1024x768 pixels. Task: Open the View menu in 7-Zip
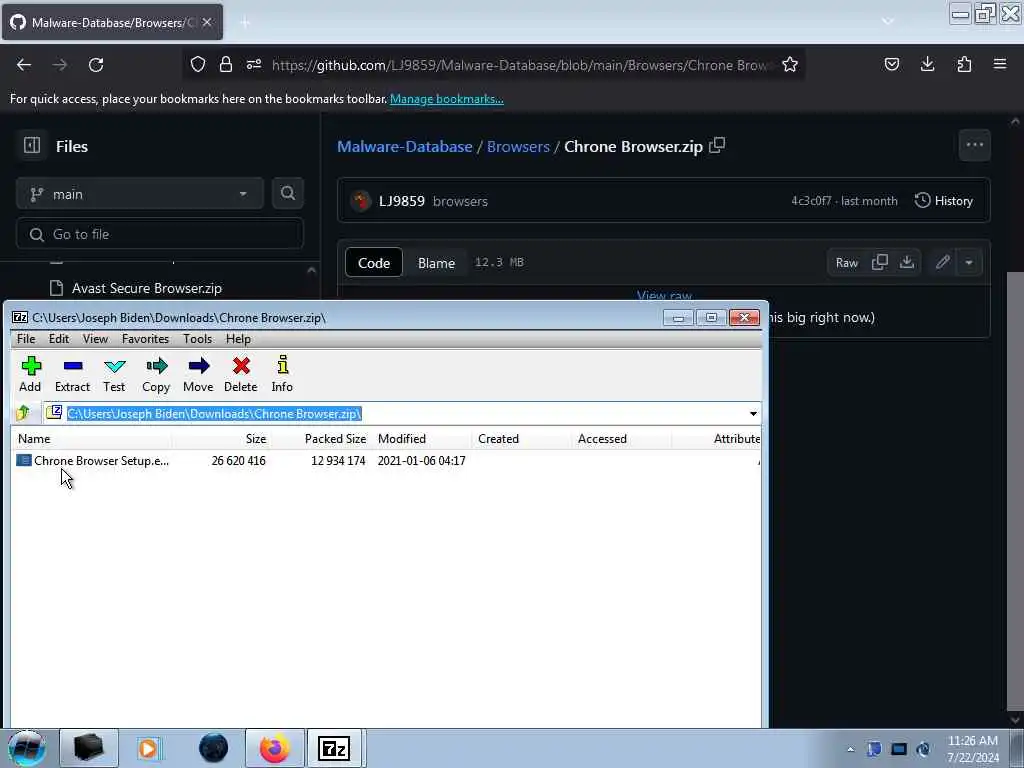(x=95, y=339)
